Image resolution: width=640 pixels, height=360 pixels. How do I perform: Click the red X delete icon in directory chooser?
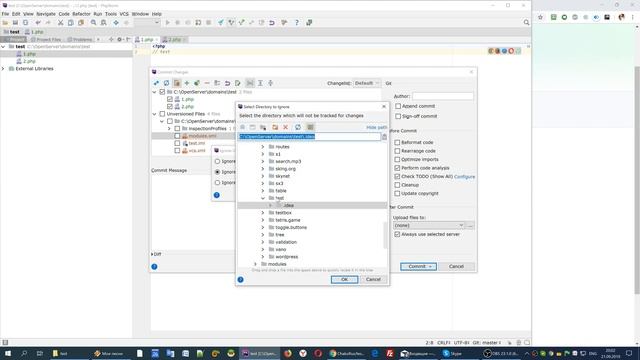click(x=286, y=127)
